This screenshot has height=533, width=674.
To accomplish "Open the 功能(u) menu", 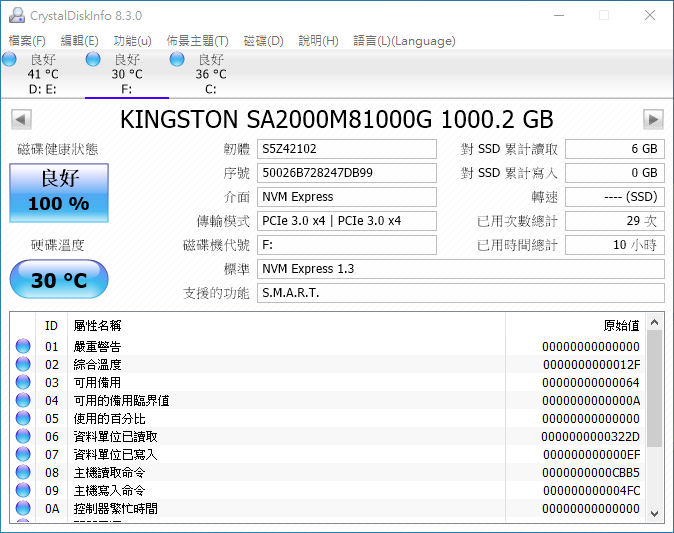I will tap(132, 41).
